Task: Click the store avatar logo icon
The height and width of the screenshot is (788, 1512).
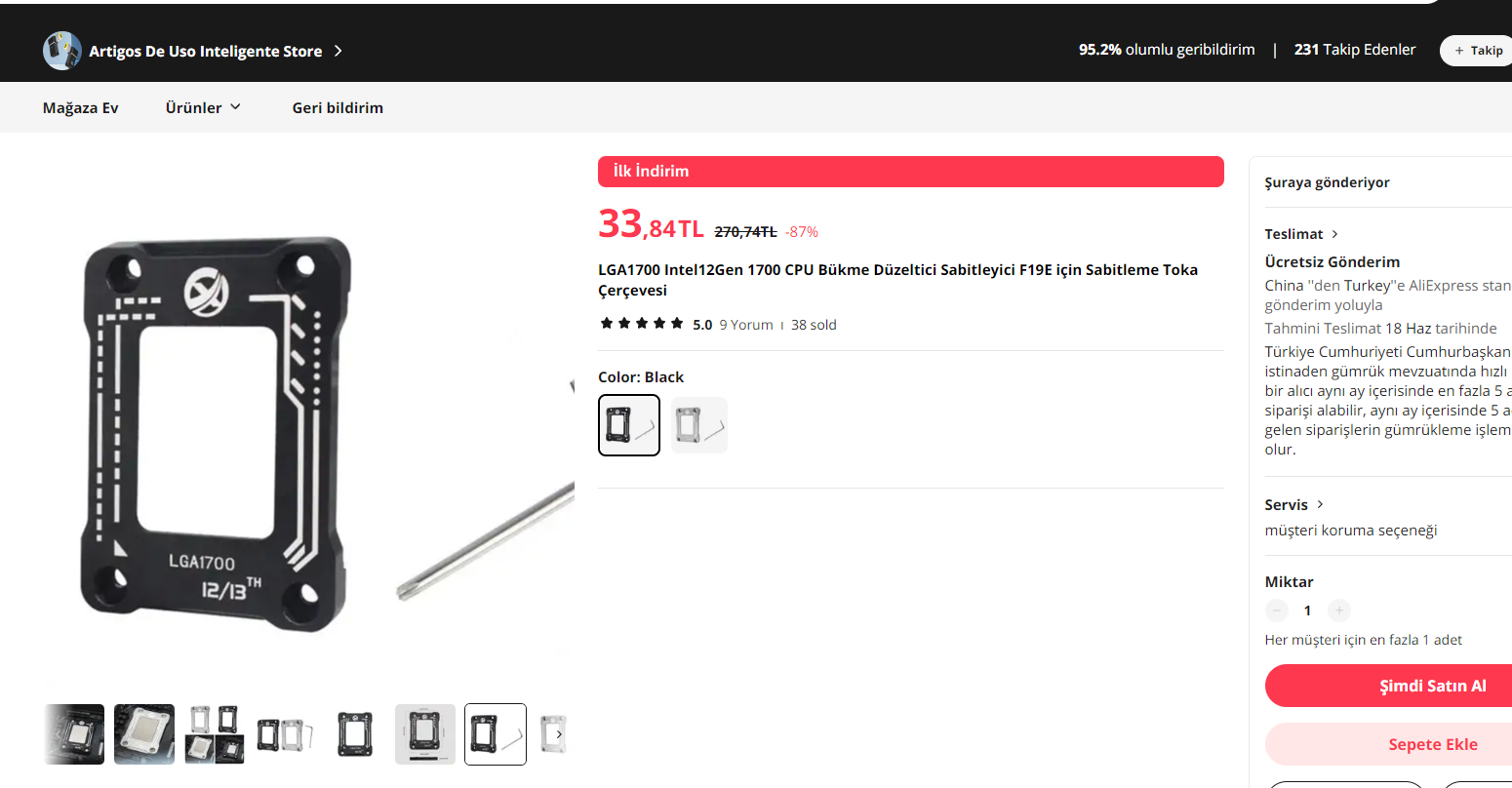Action: tap(61, 51)
